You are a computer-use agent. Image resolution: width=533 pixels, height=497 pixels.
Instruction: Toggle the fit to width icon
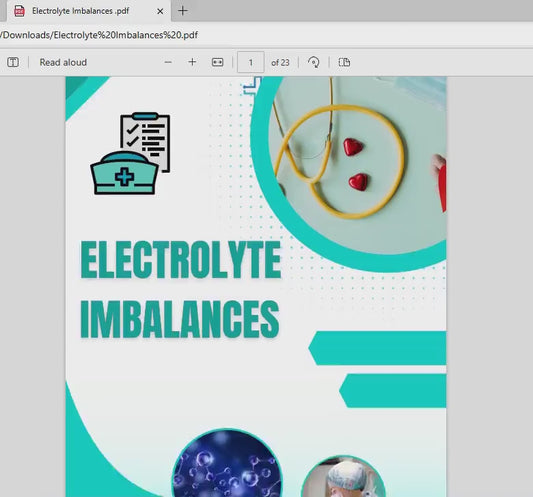(x=218, y=62)
